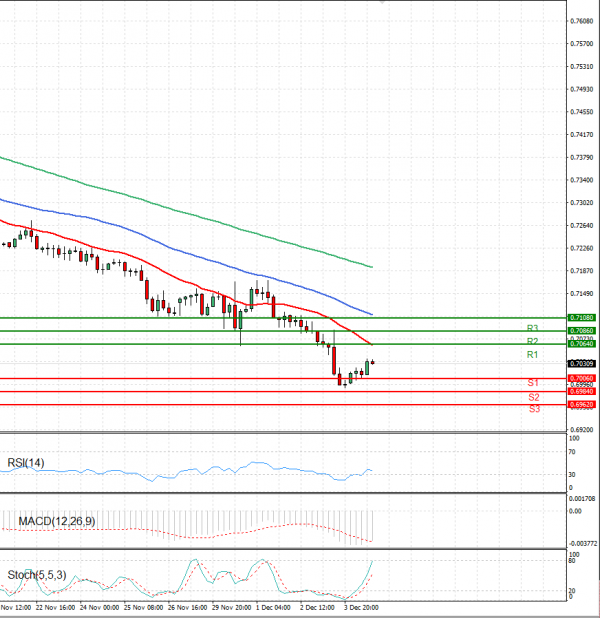Click the 0.70060 red price tag
Image resolution: width=600 pixels, height=618 pixels.
(581, 378)
